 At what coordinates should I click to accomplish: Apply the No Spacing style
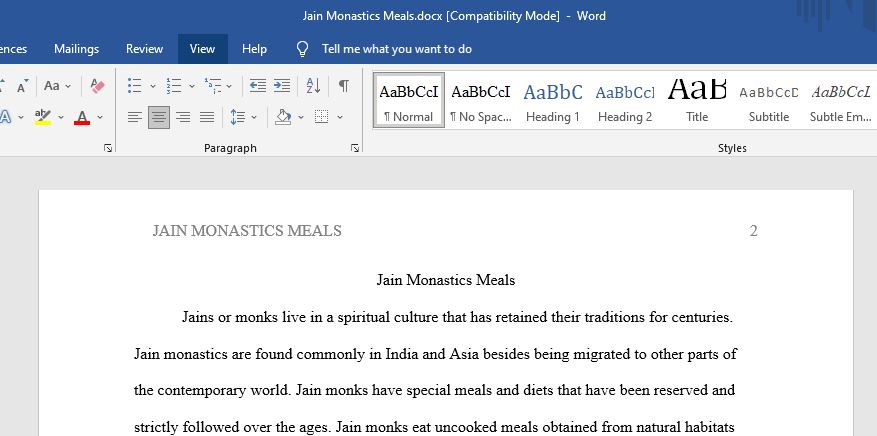click(x=481, y=100)
